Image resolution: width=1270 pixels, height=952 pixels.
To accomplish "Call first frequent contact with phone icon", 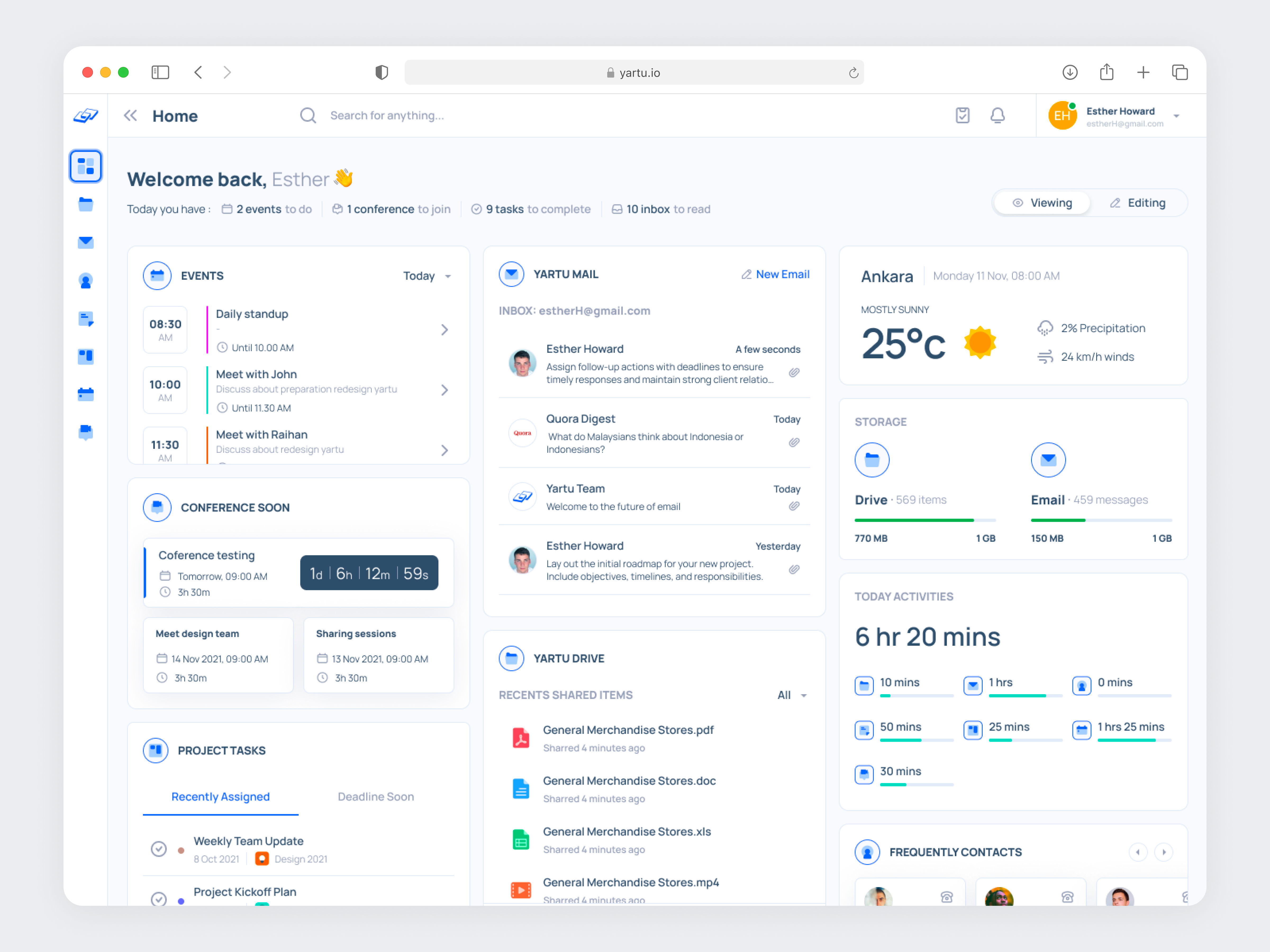I will coord(946,896).
